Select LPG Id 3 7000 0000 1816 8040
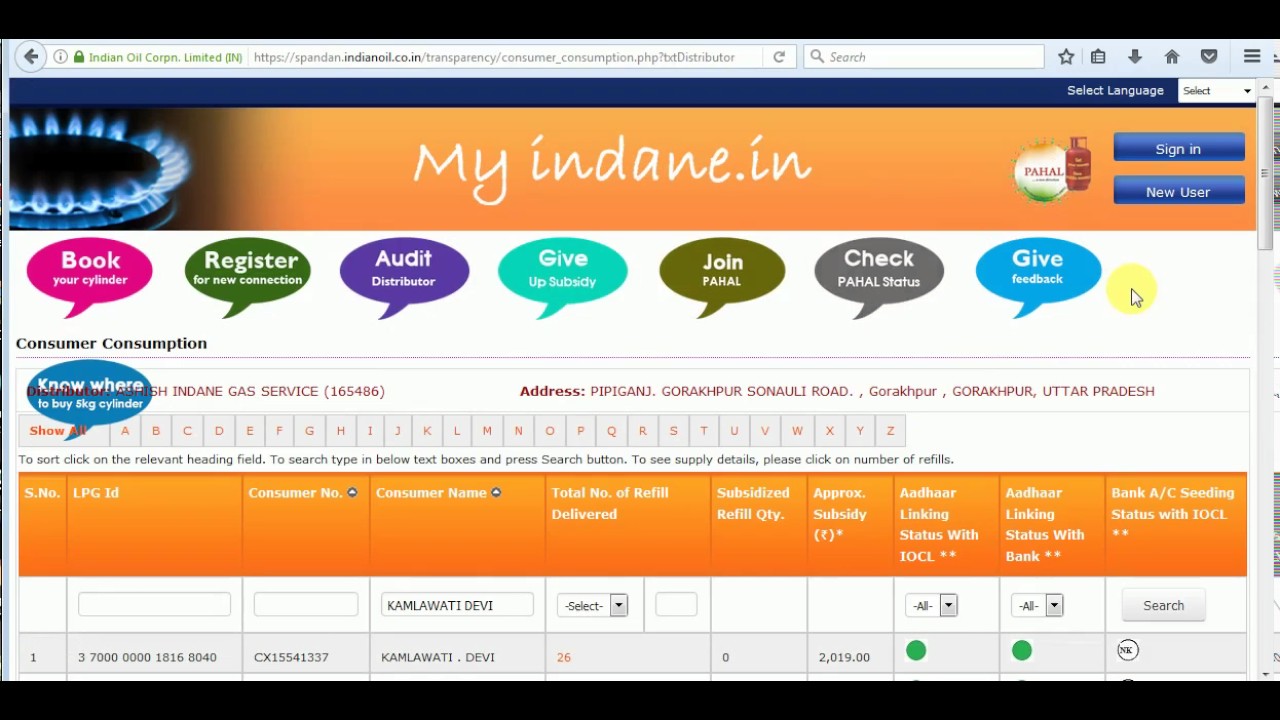 [147, 657]
